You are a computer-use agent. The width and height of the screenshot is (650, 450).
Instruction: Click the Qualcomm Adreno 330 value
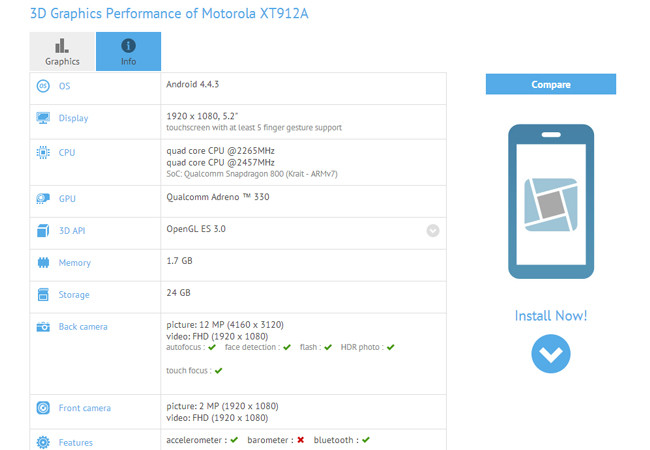[218, 197]
